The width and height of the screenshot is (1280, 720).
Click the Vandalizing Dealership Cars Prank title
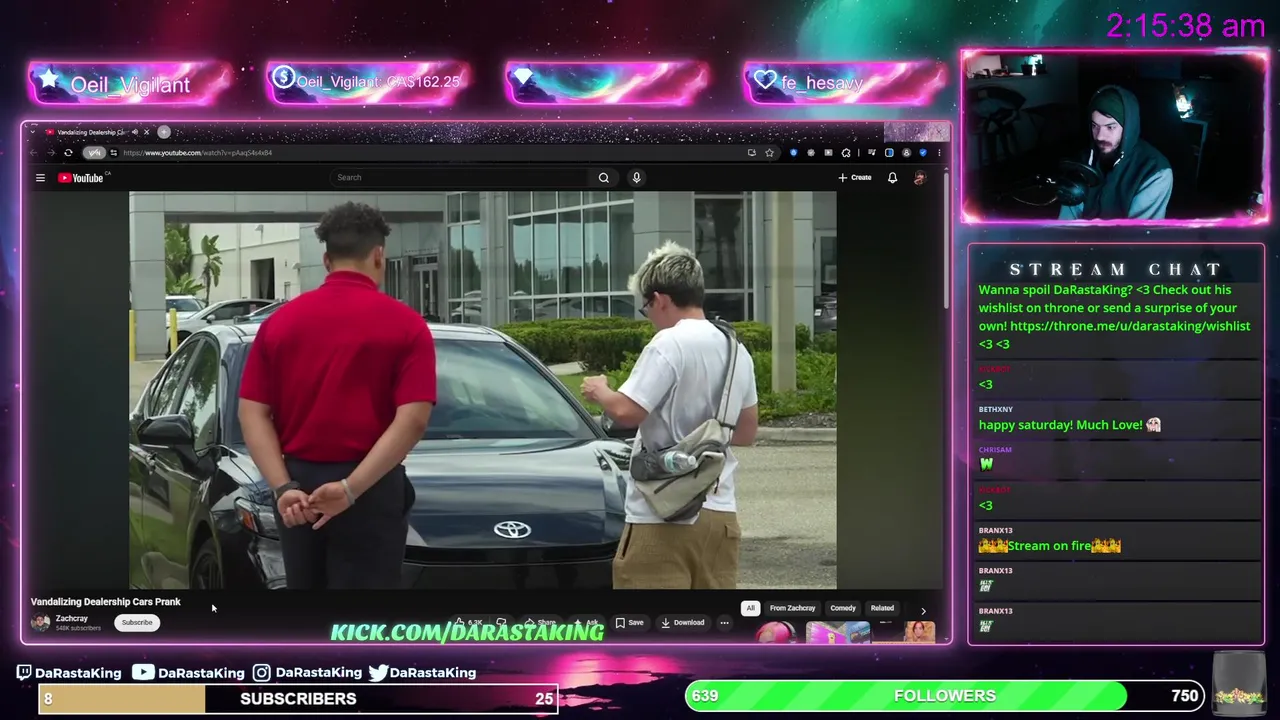click(x=105, y=602)
